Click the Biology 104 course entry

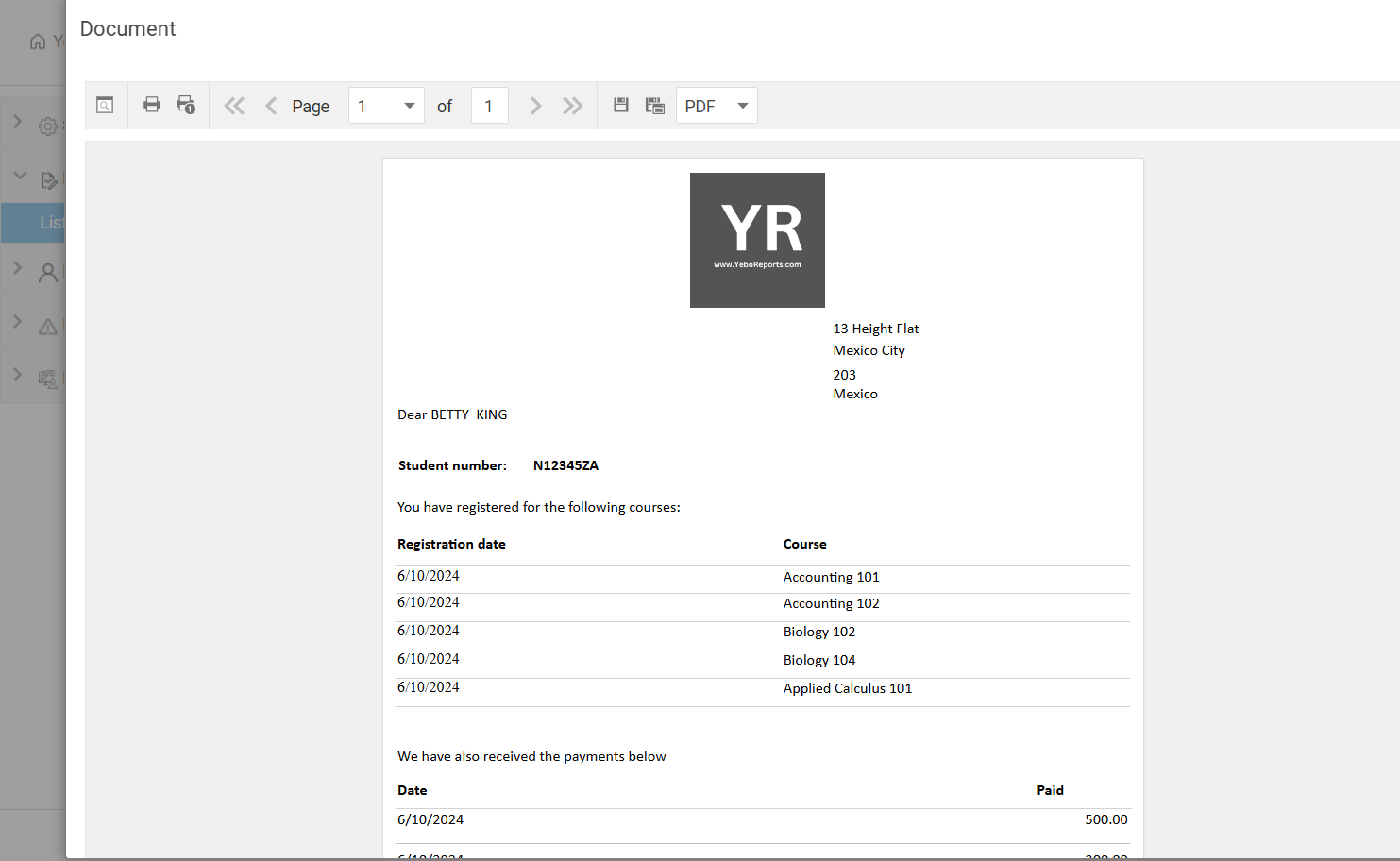coord(819,660)
